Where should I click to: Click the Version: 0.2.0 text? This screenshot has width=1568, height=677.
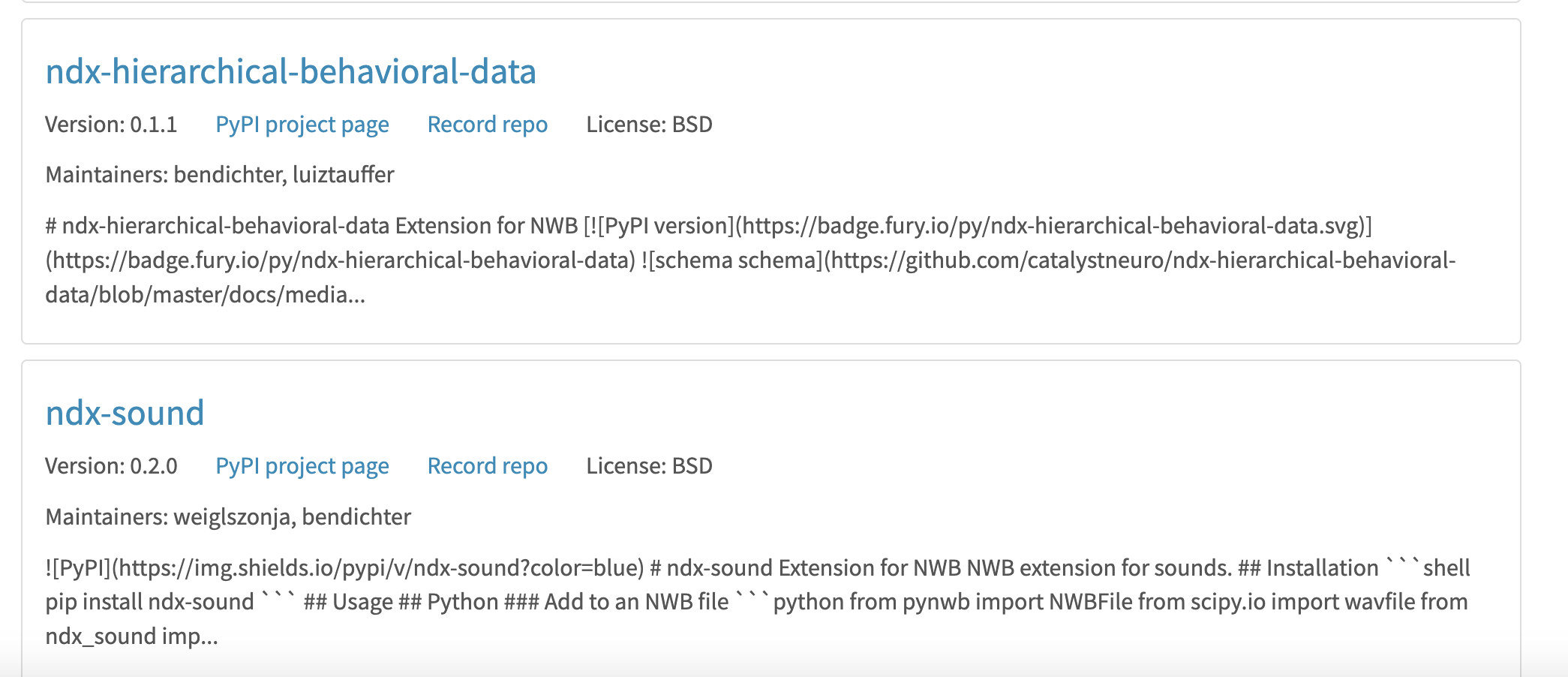pos(111,466)
